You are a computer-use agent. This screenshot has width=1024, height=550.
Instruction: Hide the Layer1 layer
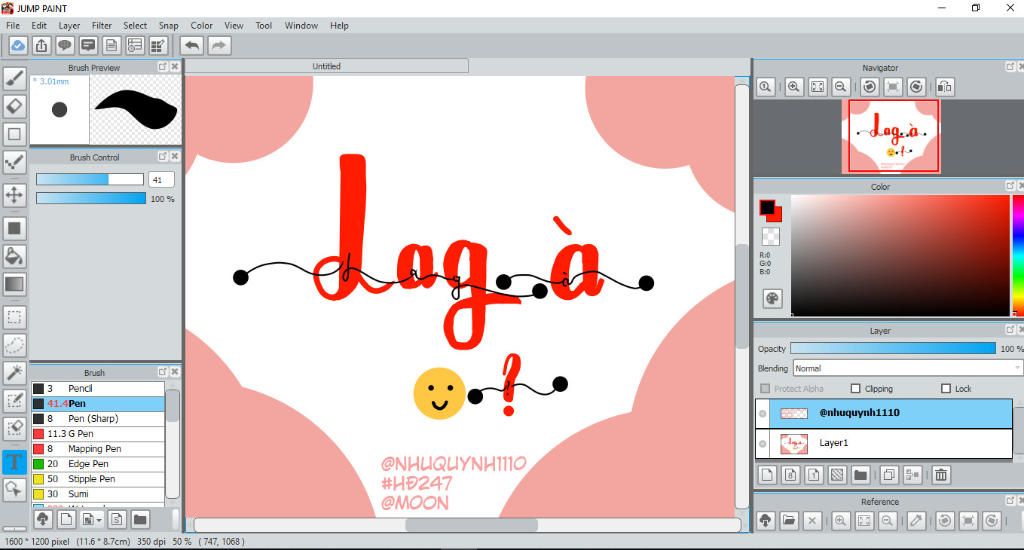pos(762,444)
